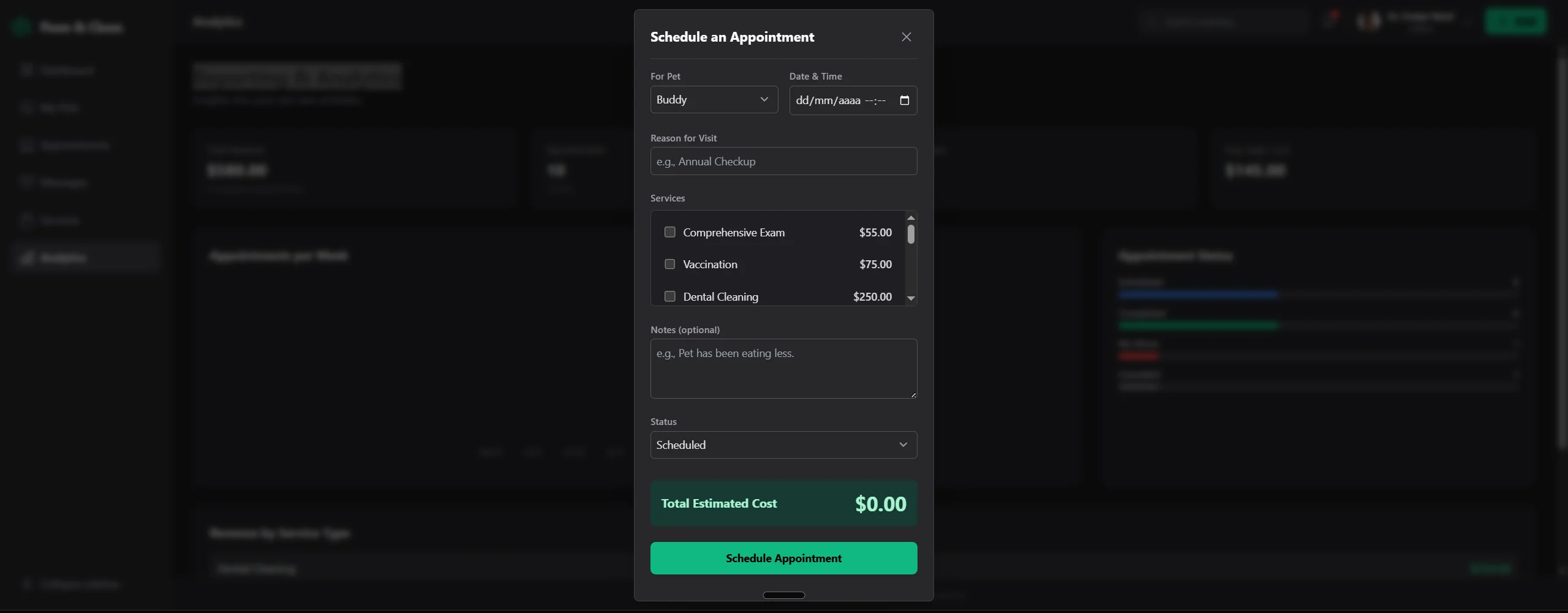Tick the Vaccination checkbox

[669, 264]
